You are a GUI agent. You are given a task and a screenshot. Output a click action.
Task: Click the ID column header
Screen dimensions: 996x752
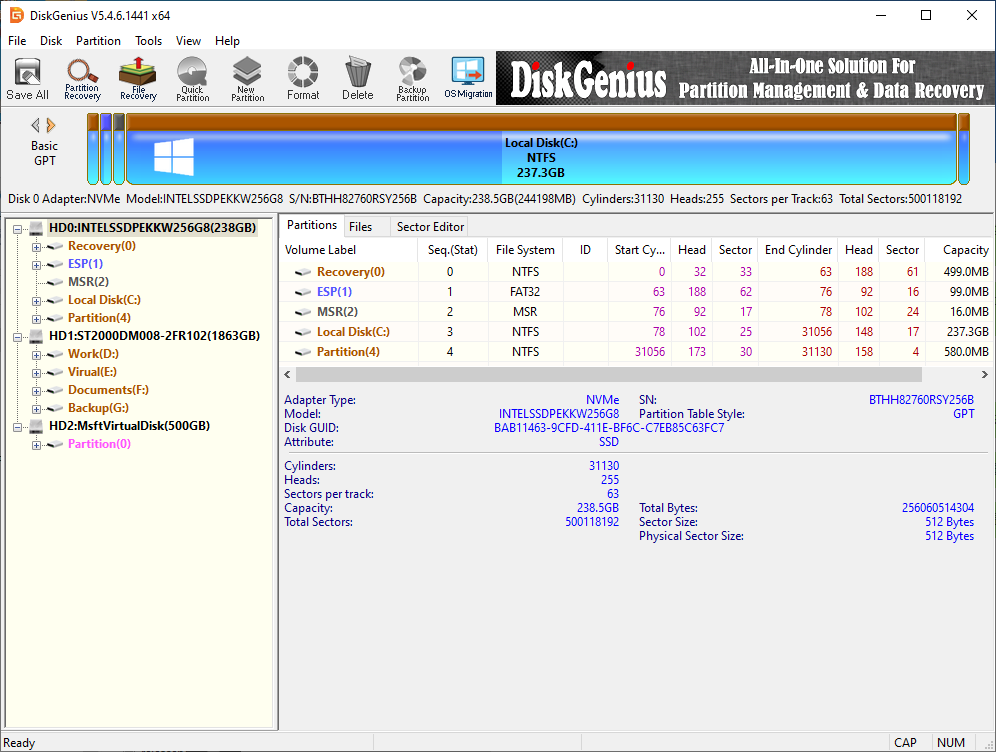[585, 250]
